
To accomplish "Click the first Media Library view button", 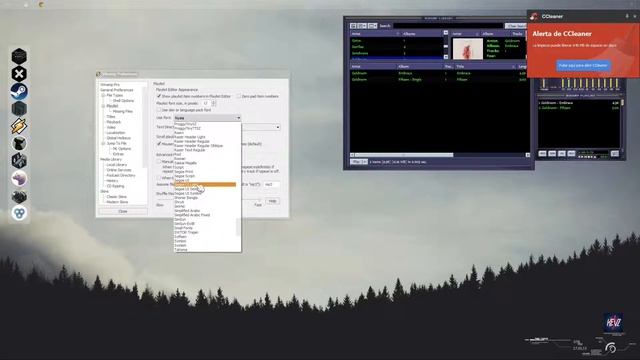I will click(x=353, y=26).
